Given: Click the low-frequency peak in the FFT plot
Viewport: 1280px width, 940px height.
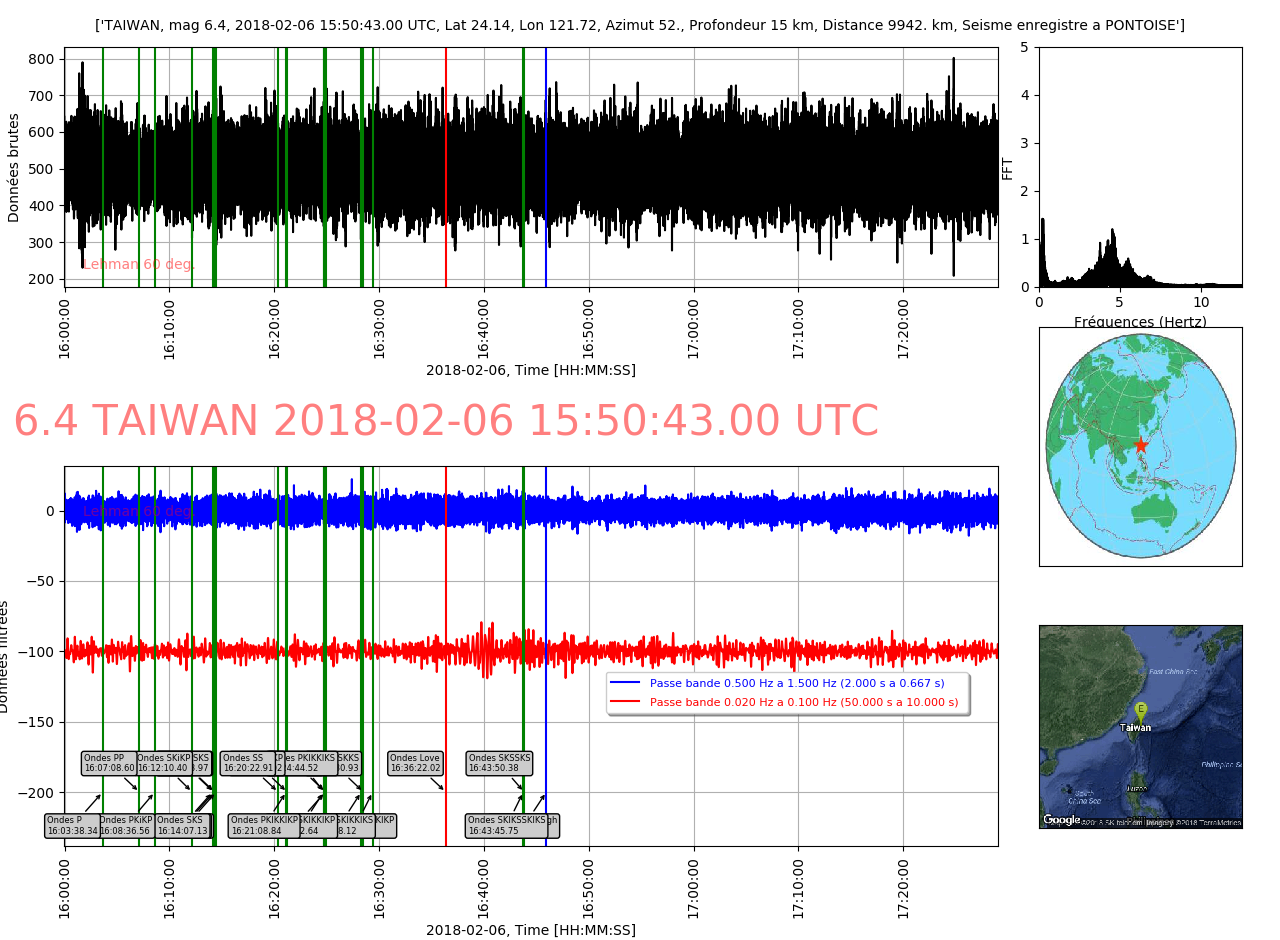Looking at the screenshot, I should point(1043,222).
